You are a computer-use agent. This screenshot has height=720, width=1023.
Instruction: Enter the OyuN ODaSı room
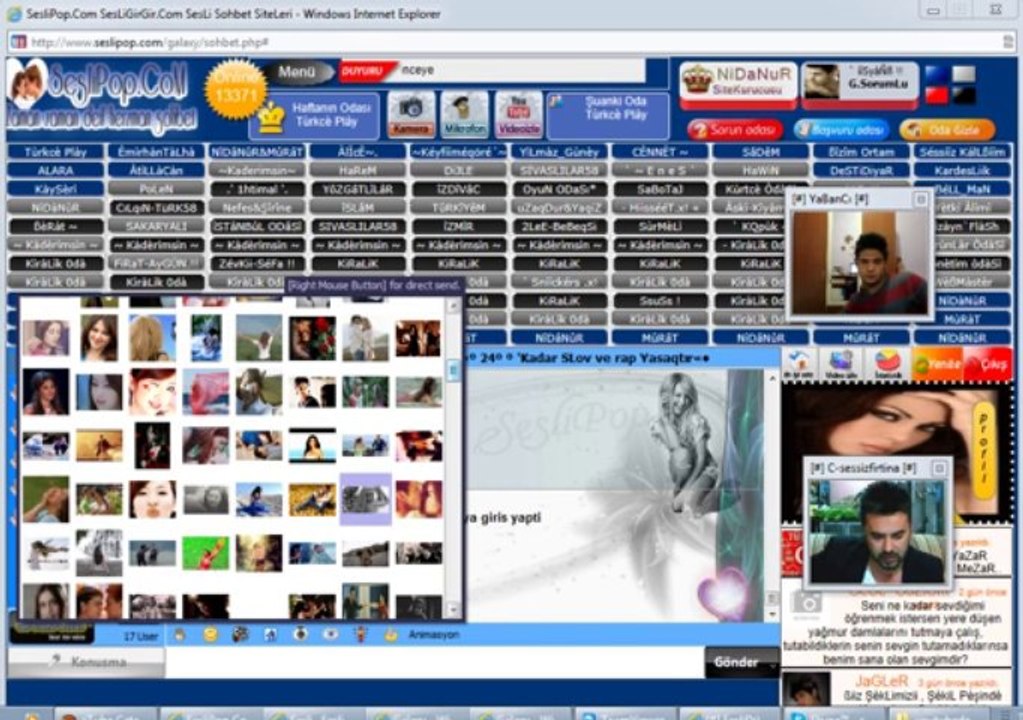click(559, 189)
